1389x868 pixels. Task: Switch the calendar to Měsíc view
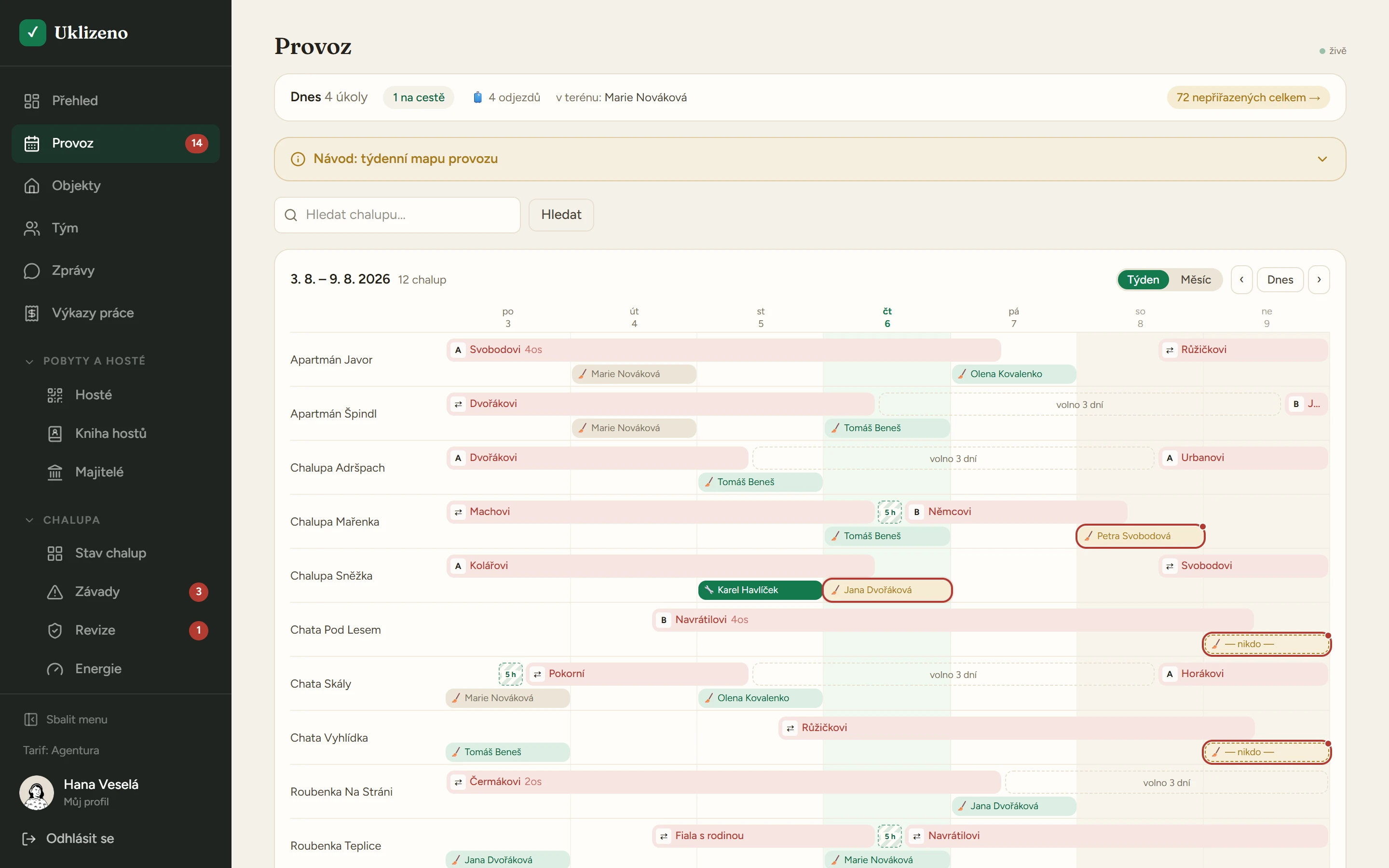1196,280
